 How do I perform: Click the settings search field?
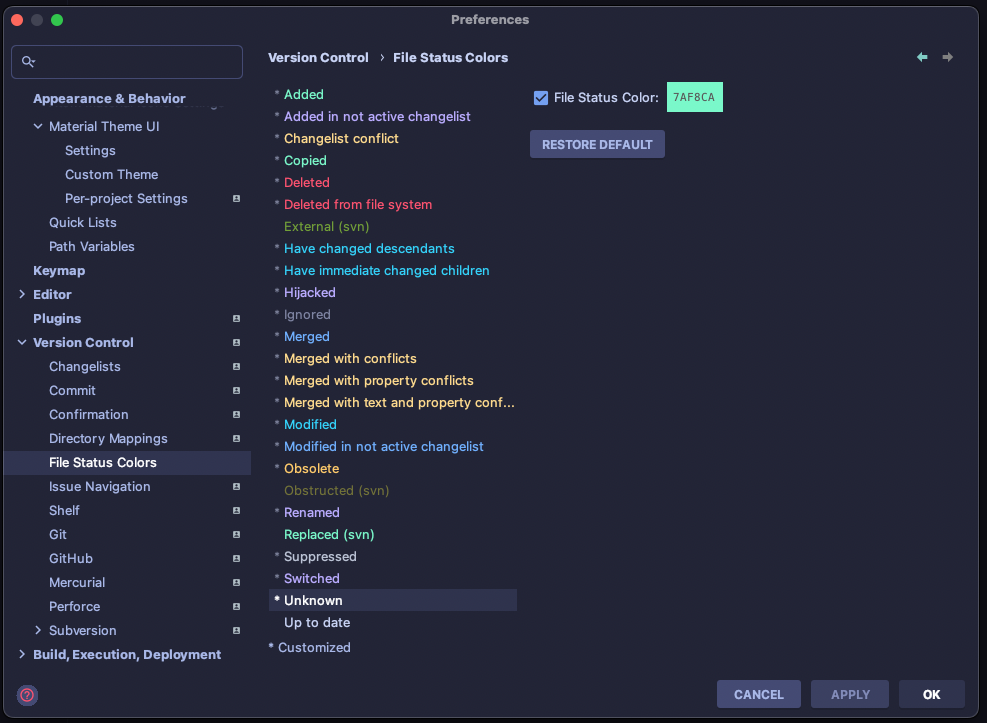click(x=127, y=61)
